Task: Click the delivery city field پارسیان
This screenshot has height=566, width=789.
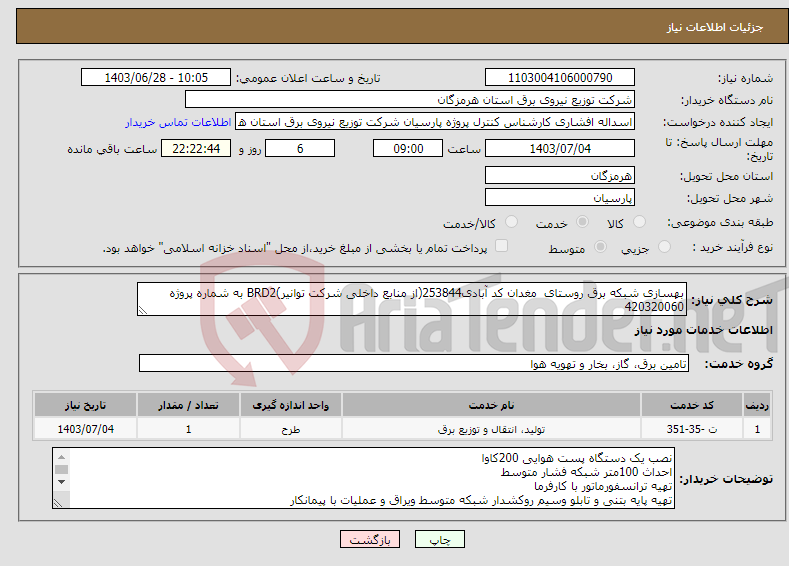Action: [x=560, y=197]
